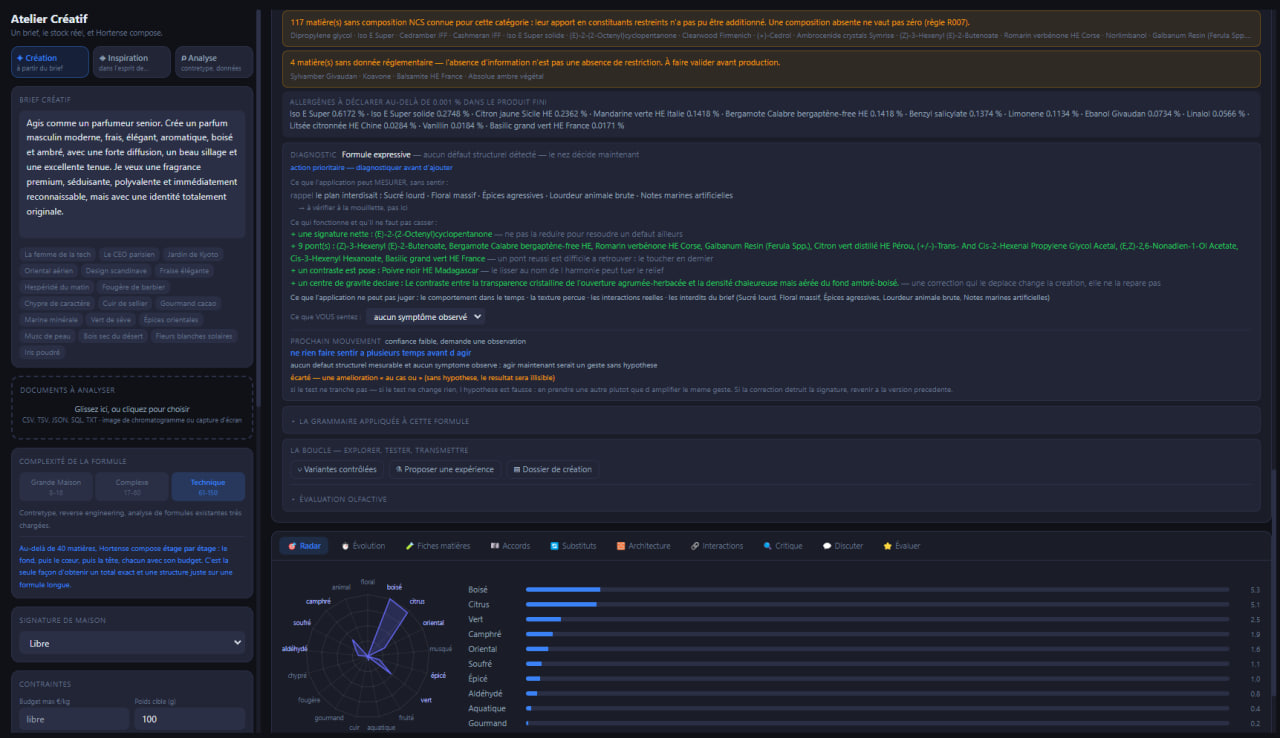The image size is (1280, 738).
Task: Click the Poids cible field
Action: point(190,719)
